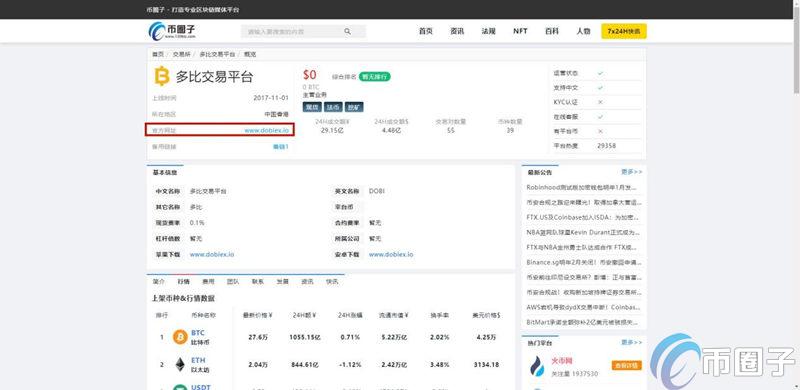Click the launch date 2017-11-01

coord(271,98)
